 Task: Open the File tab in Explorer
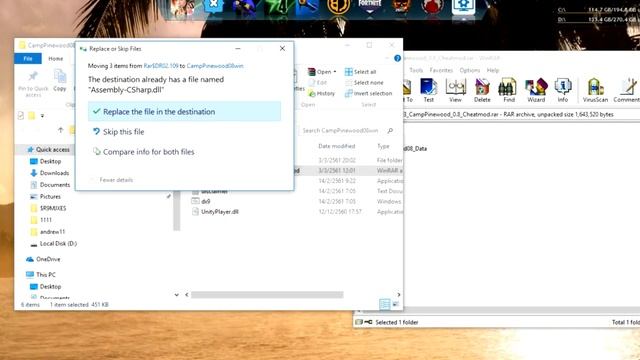click(28, 58)
